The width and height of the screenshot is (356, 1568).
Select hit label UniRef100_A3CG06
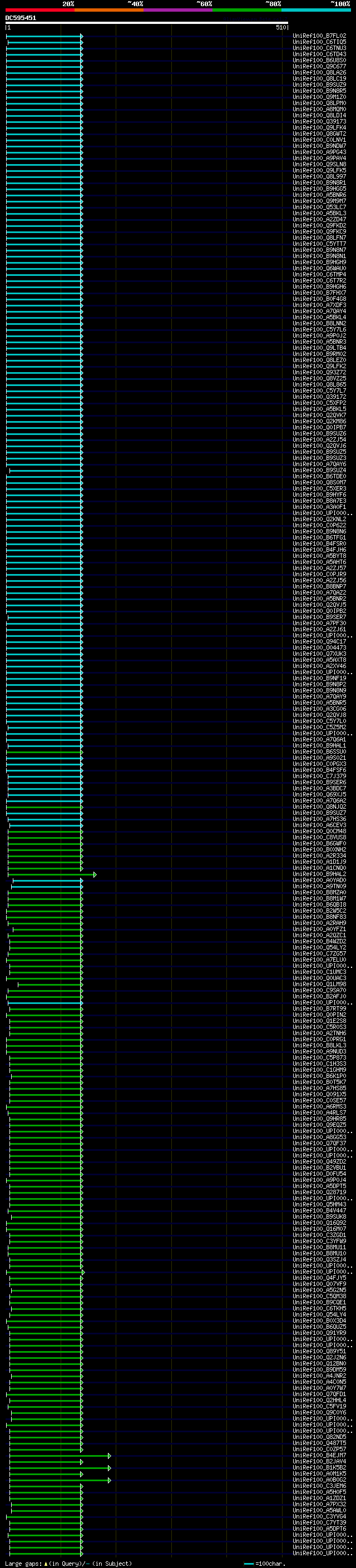pyautogui.click(x=319, y=709)
